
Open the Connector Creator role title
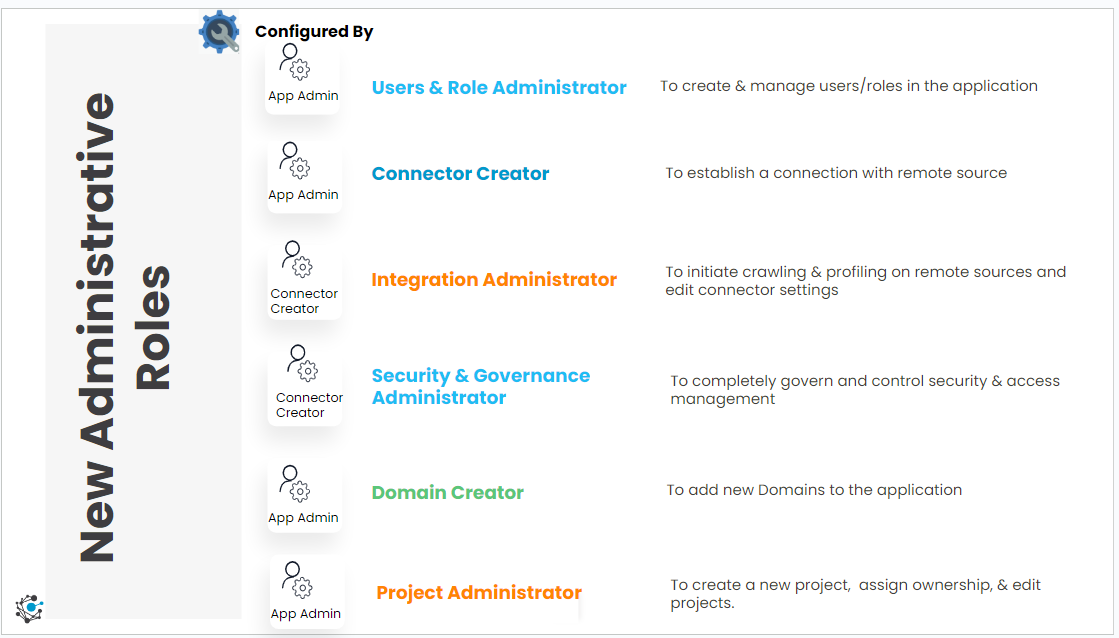pyautogui.click(x=460, y=173)
